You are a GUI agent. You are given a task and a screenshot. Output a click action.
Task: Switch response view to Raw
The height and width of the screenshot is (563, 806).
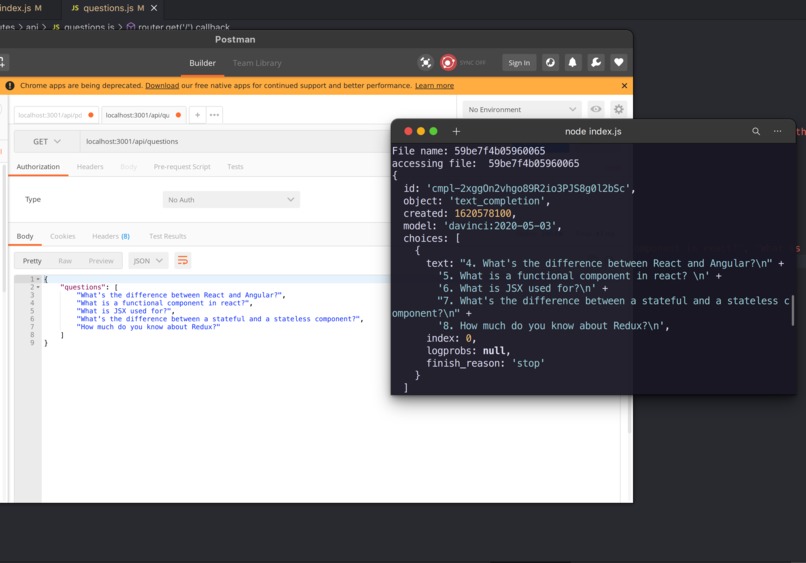(65, 261)
